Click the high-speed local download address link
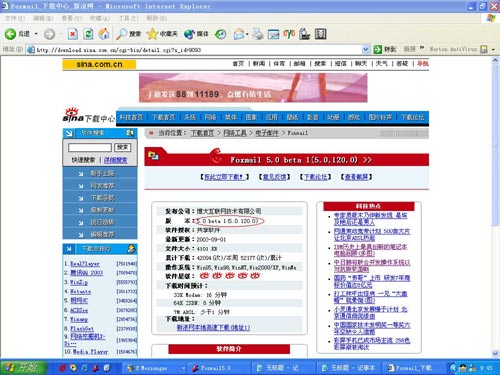This screenshot has height=375, width=500. click(213, 328)
